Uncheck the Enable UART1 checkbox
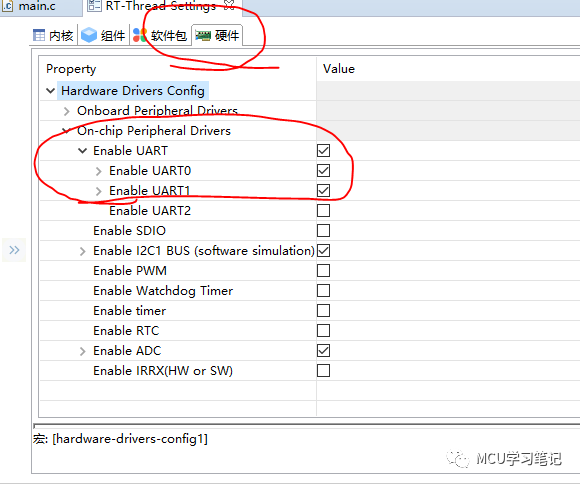 click(323, 191)
